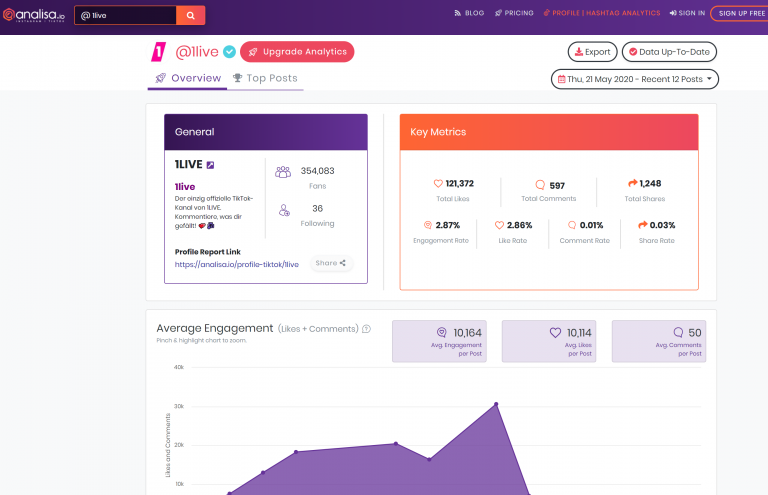Click the Fans group icon
The width and height of the screenshot is (768, 495).
pos(283,172)
